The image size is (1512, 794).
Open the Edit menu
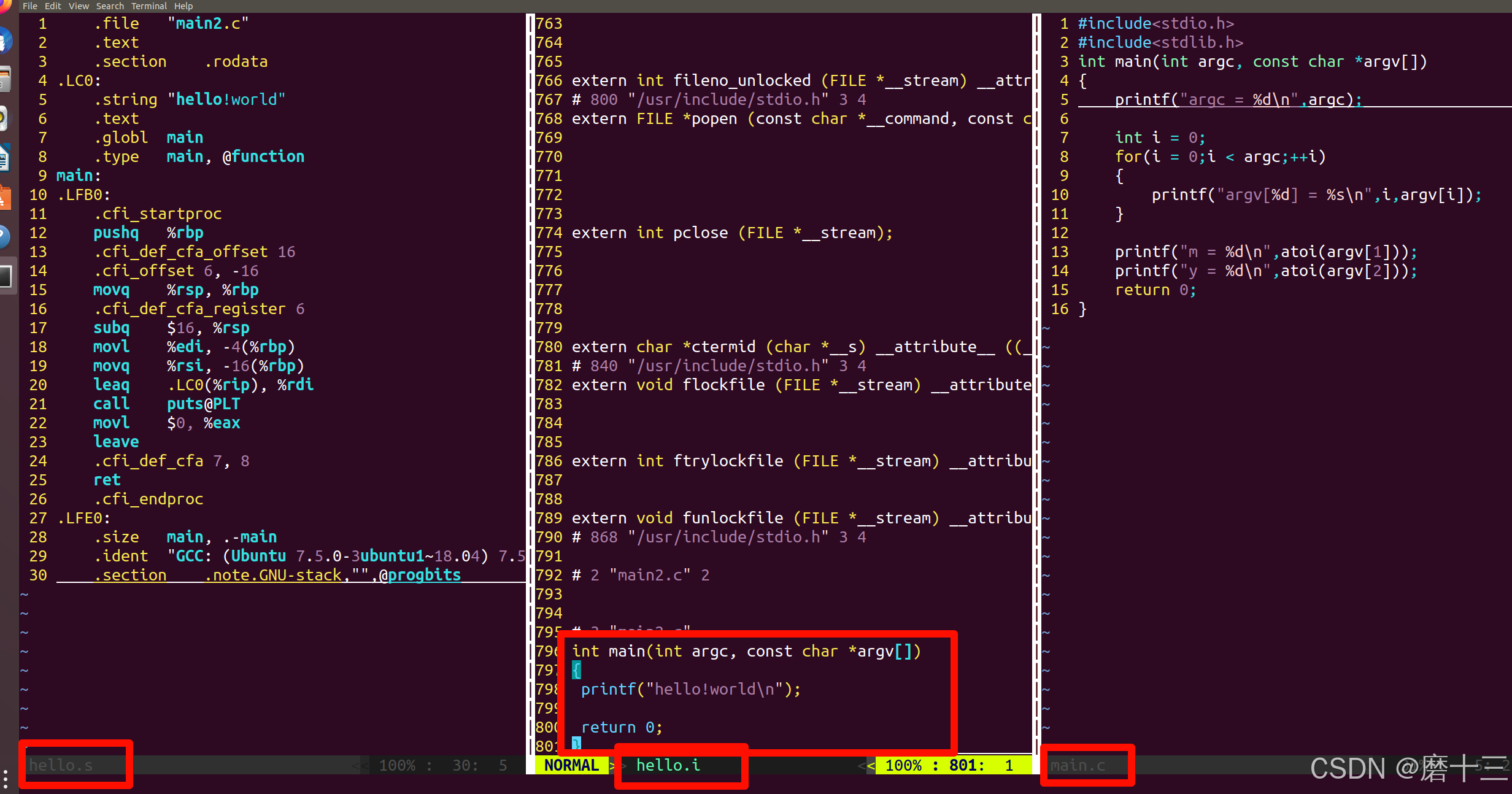[53, 6]
